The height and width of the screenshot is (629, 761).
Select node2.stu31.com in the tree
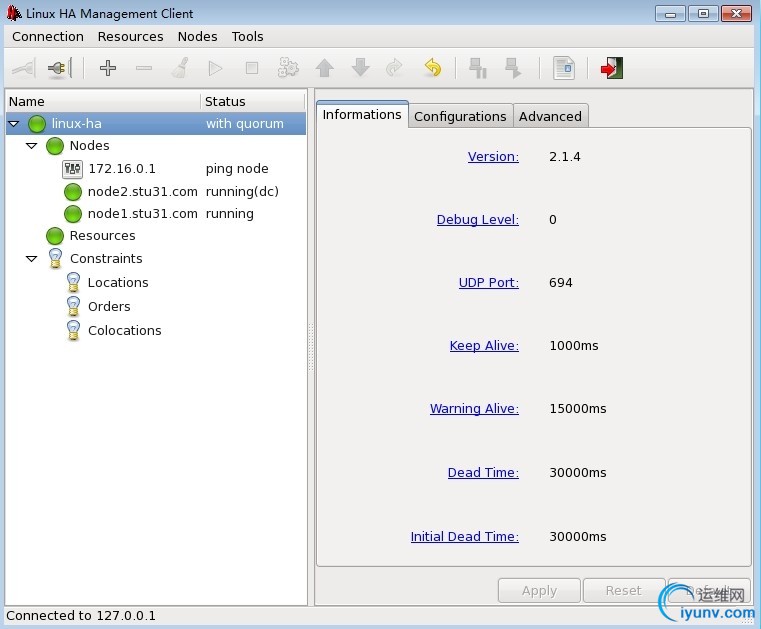click(x=143, y=192)
